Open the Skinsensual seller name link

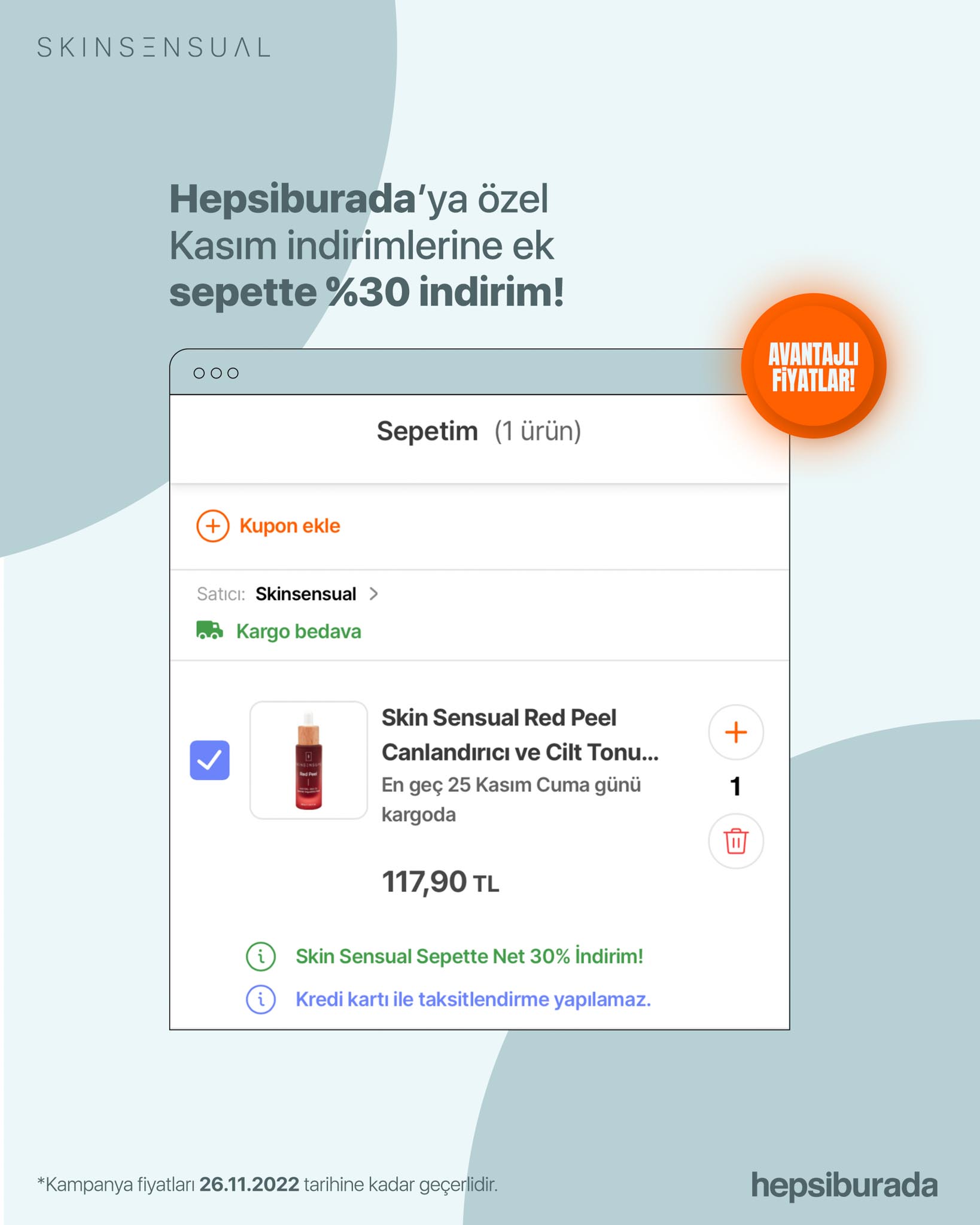coord(306,594)
